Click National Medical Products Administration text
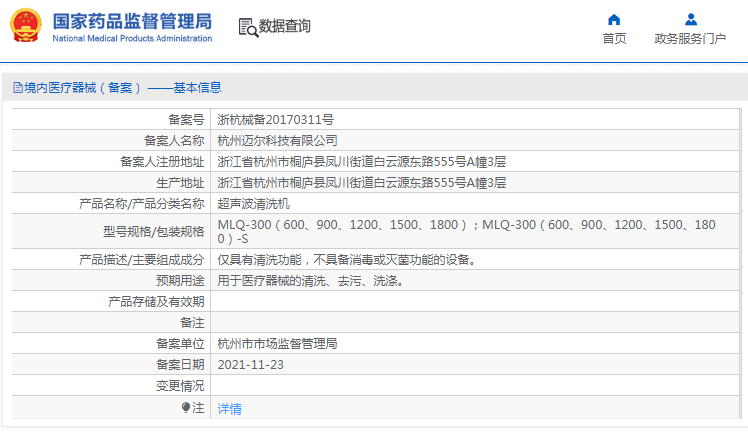The image size is (748, 438). pos(132,39)
